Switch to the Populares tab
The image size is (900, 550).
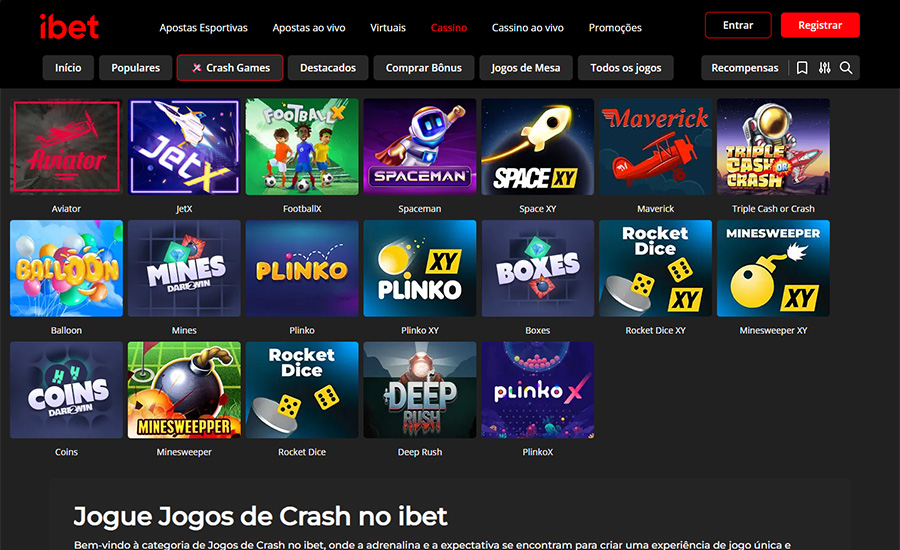(x=135, y=68)
